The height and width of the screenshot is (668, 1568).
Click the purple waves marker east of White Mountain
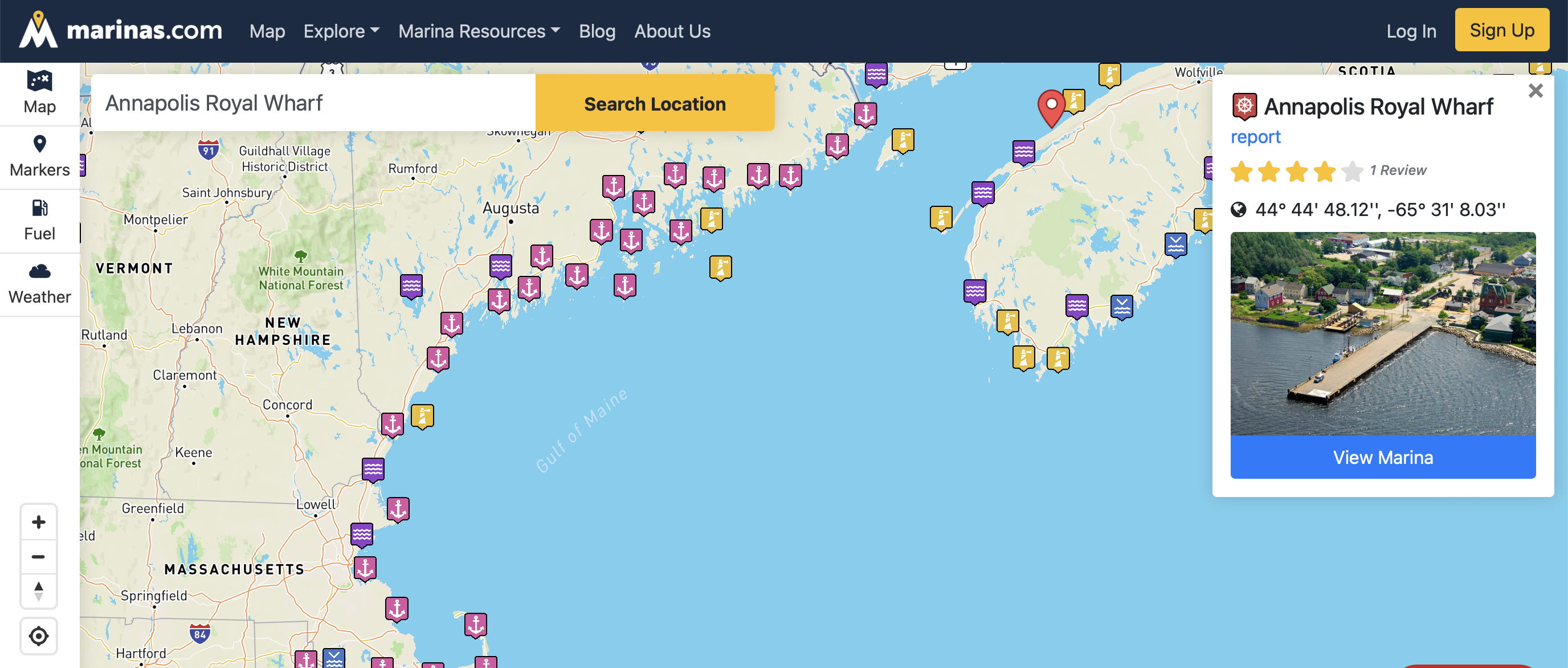coord(411,286)
